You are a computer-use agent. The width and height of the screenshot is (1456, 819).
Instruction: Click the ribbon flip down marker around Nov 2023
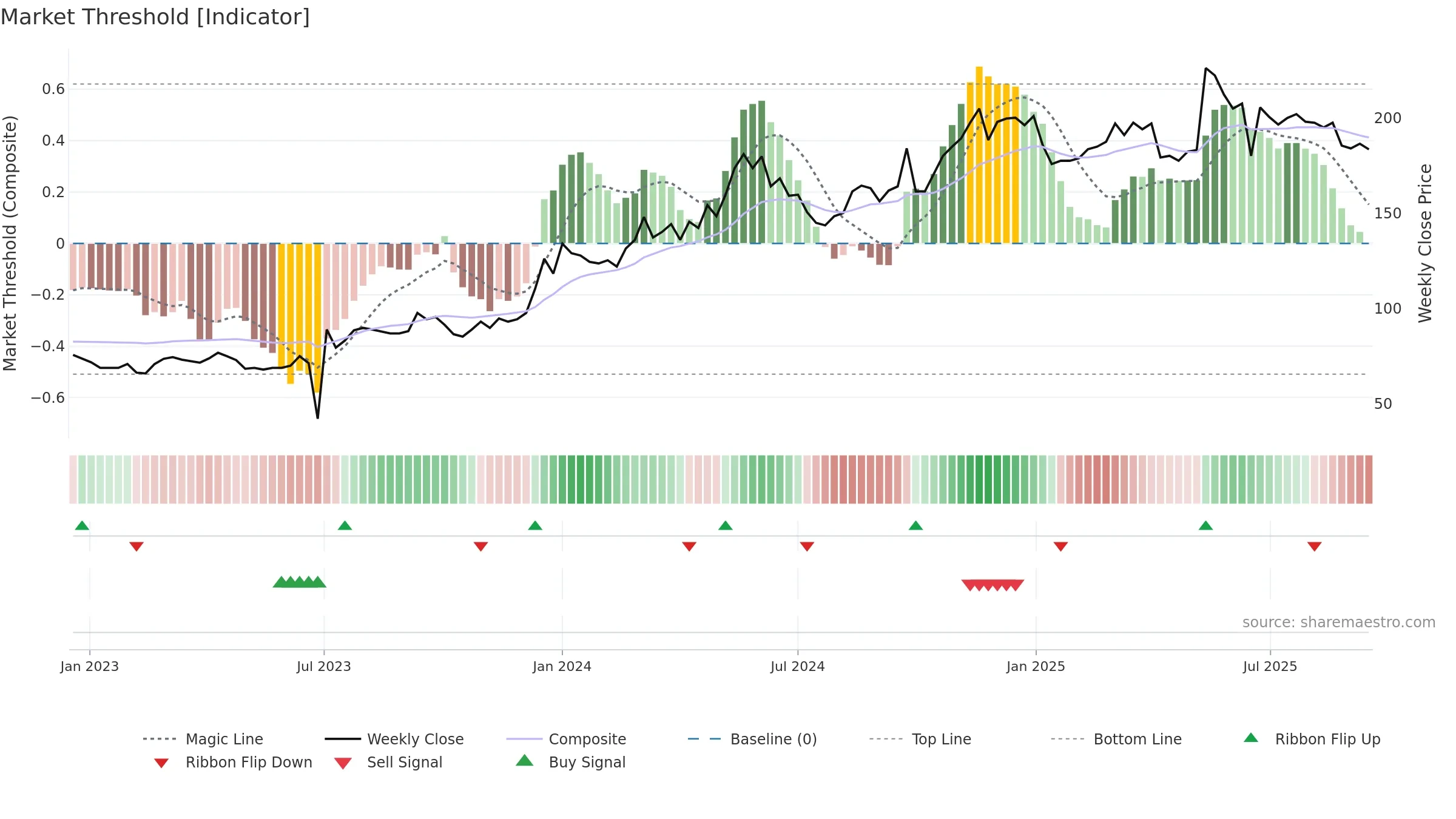(x=481, y=547)
